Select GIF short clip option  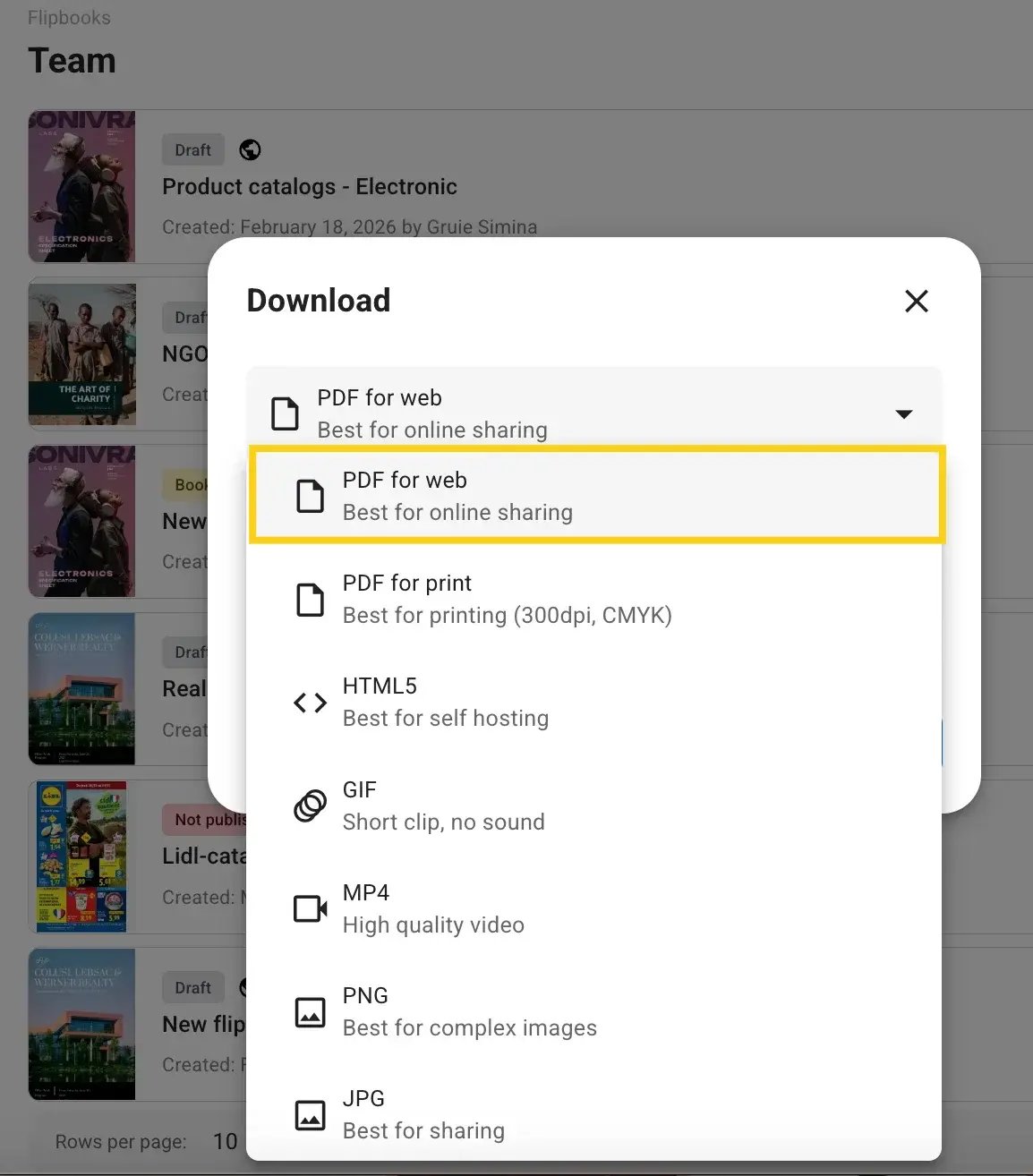pos(595,805)
